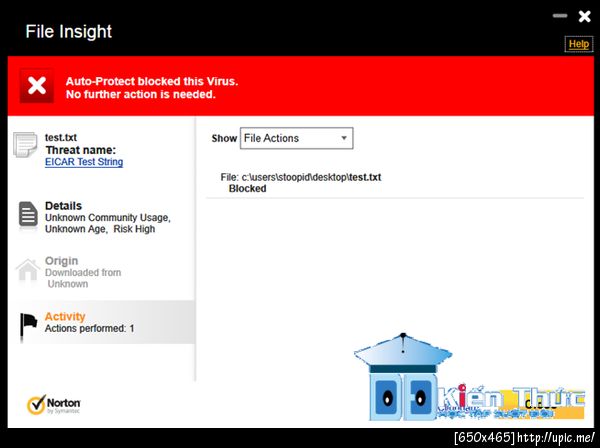Click the File Insight title text
The image size is (600, 448).
(x=68, y=31)
